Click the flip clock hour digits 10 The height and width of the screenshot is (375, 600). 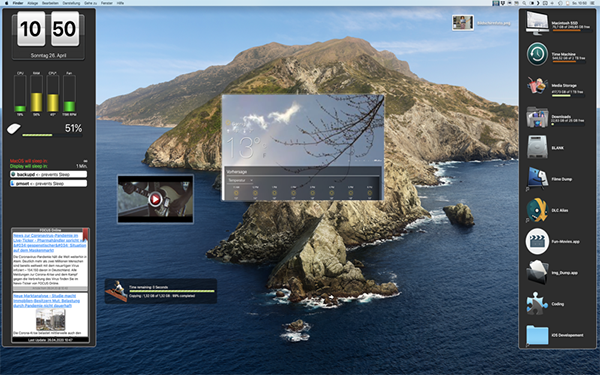tap(31, 29)
